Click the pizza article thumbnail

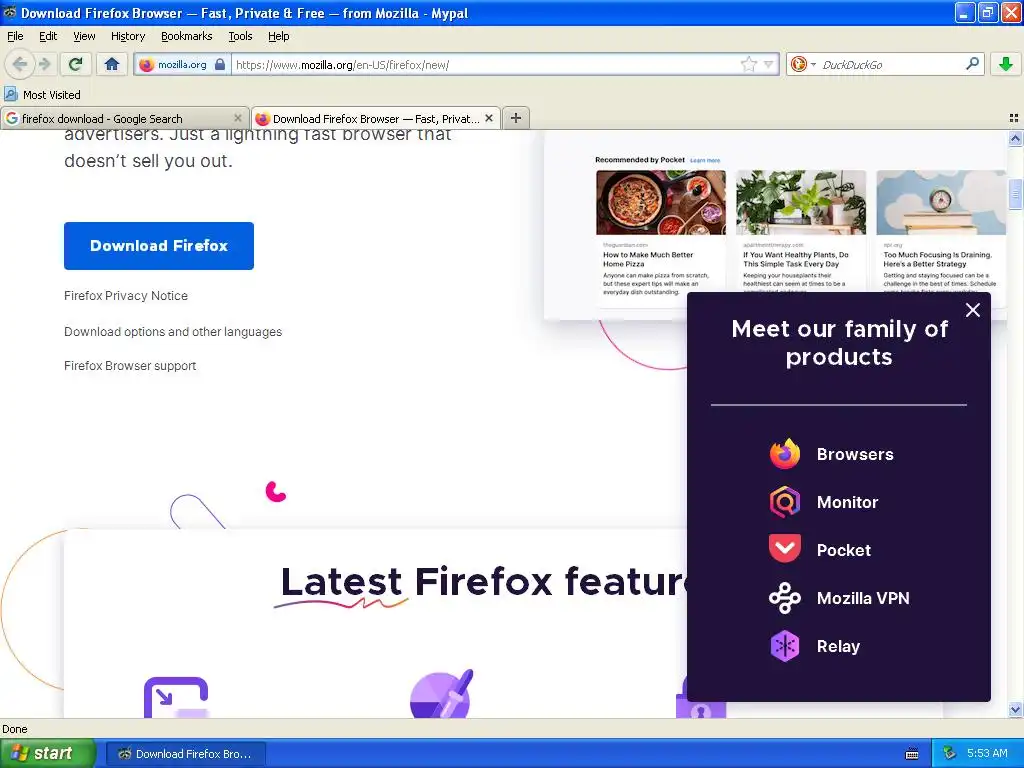pyautogui.click(x=660, y=202)
